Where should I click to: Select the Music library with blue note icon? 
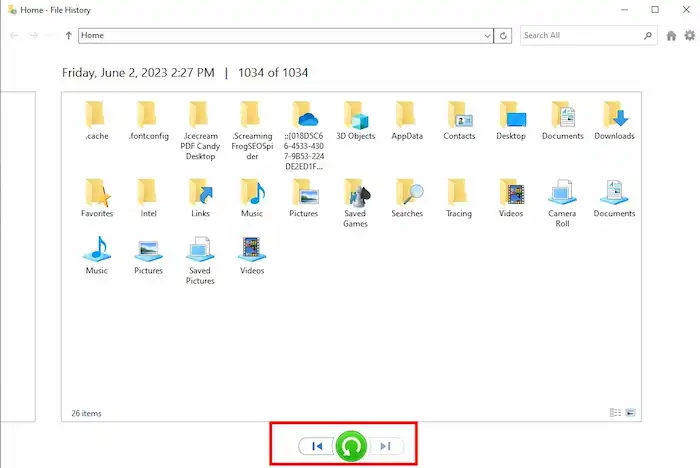(97, 255)
